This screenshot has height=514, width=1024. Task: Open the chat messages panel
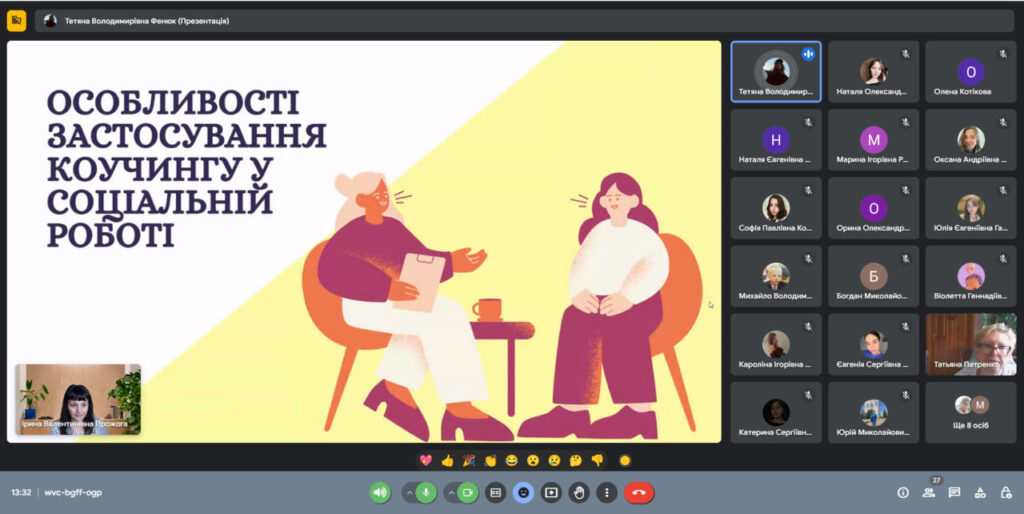tap(954, 492)
